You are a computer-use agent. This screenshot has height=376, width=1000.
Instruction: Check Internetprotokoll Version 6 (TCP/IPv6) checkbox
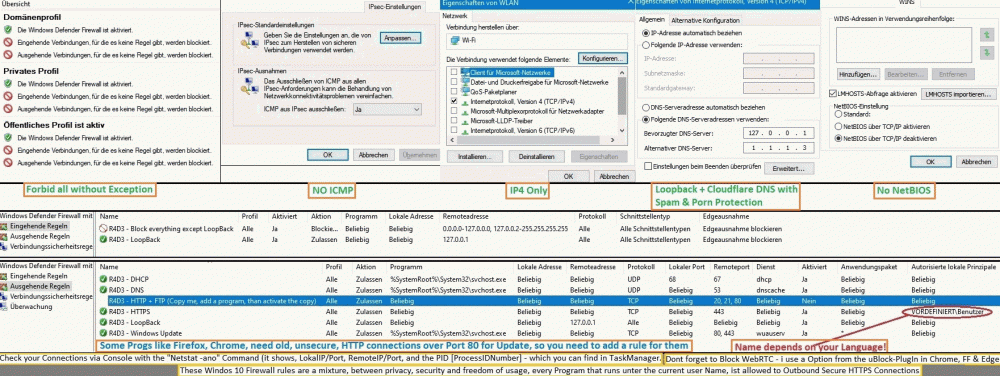pyautogui.click(x=453, y=130)
